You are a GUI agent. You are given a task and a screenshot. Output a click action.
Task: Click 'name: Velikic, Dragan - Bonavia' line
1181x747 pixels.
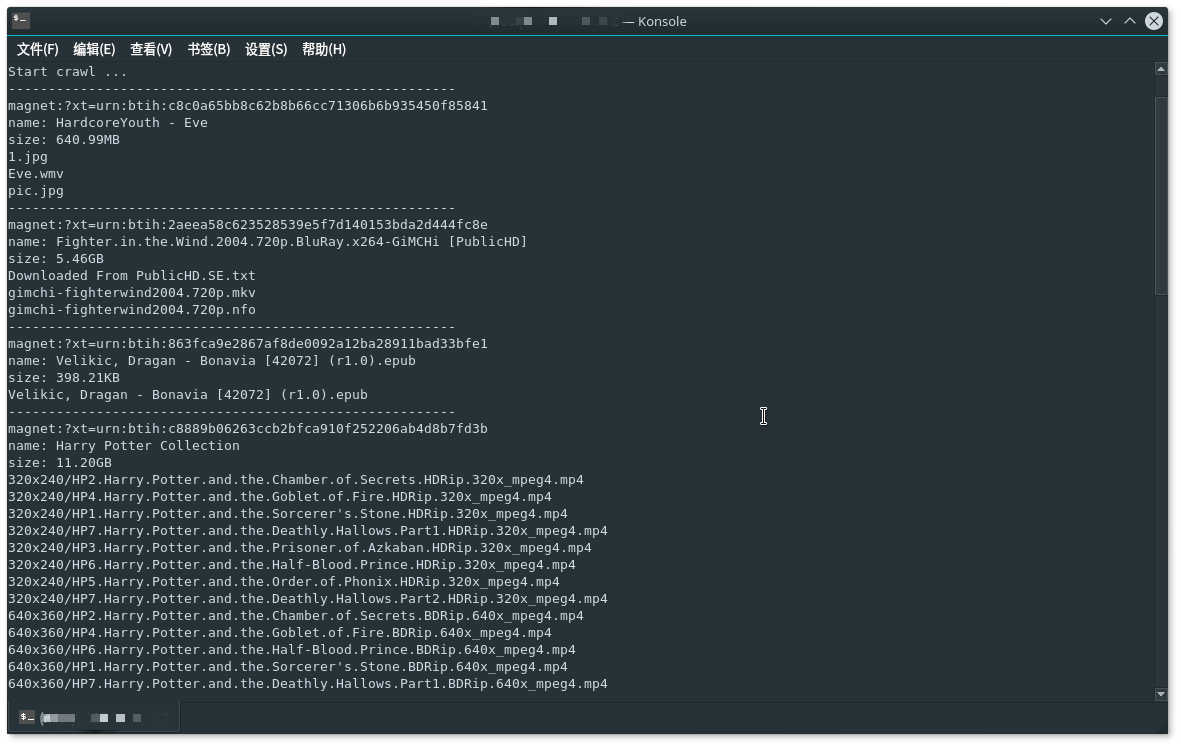tap(212, 361)
